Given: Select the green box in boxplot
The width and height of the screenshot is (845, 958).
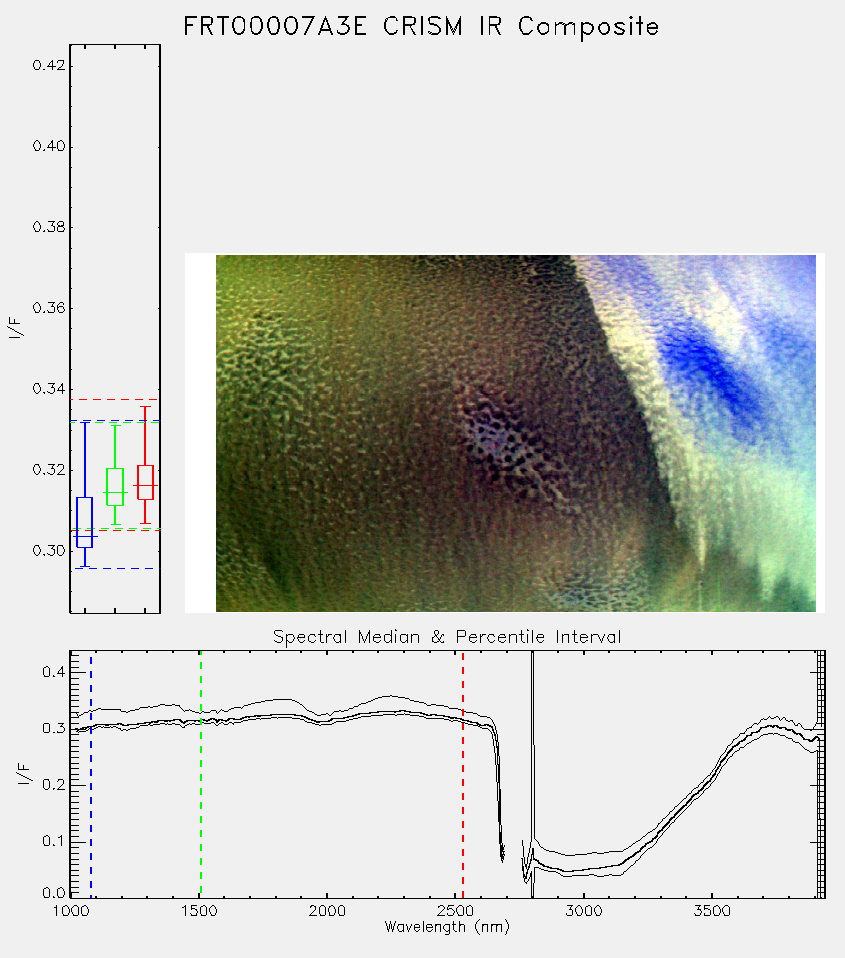Looking at the screenshot, I should click(115, 487).
